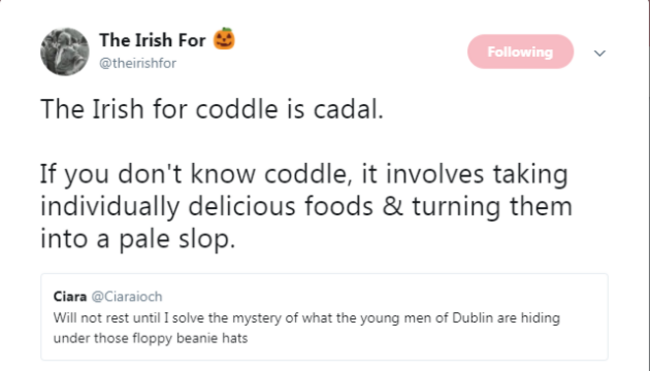
Task: Open The Irish For profile avatar
Action: pos(65,52)
